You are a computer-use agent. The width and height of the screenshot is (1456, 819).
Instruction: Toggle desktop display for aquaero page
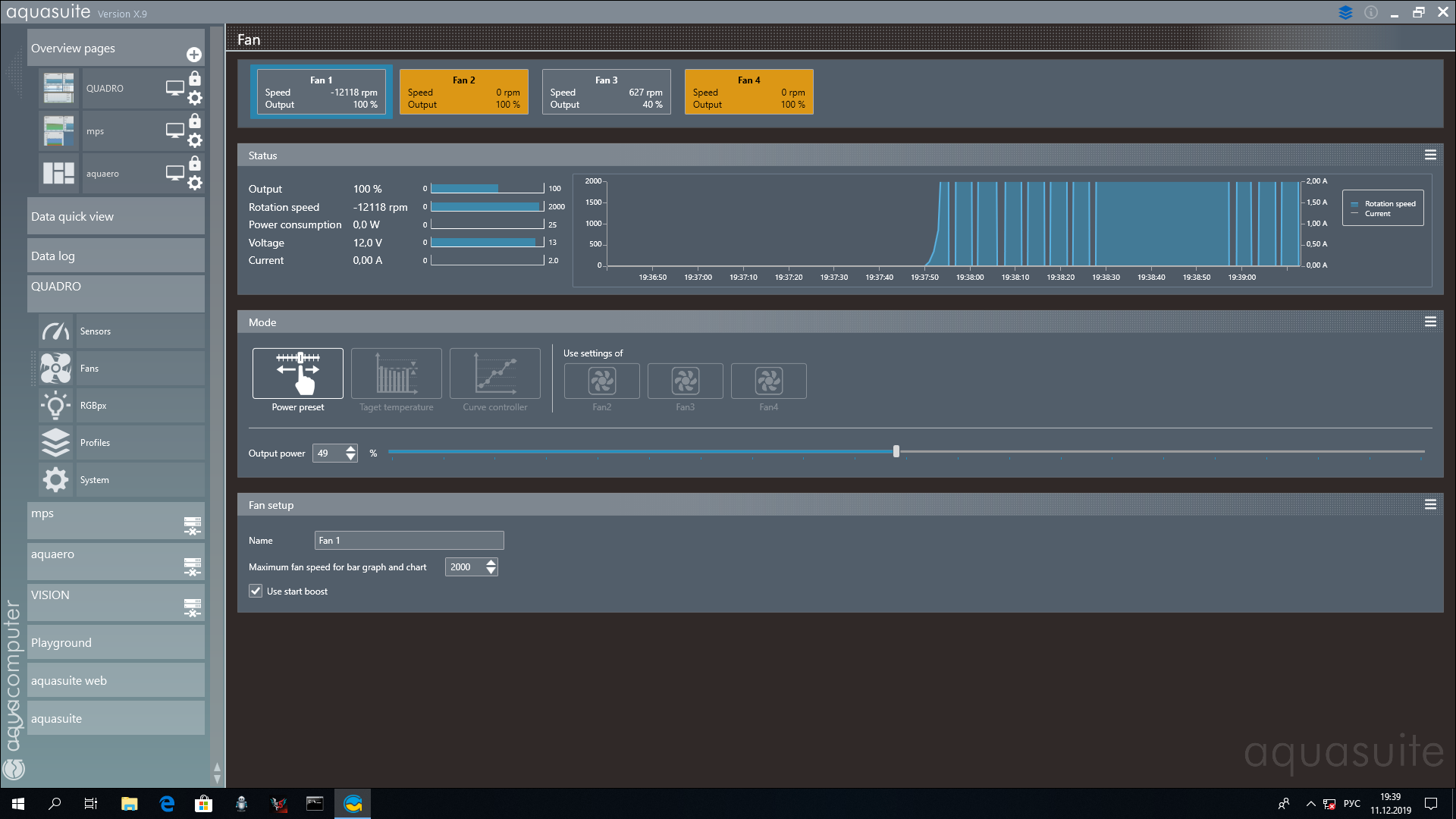pyautogui.click(x=174, y=173)
